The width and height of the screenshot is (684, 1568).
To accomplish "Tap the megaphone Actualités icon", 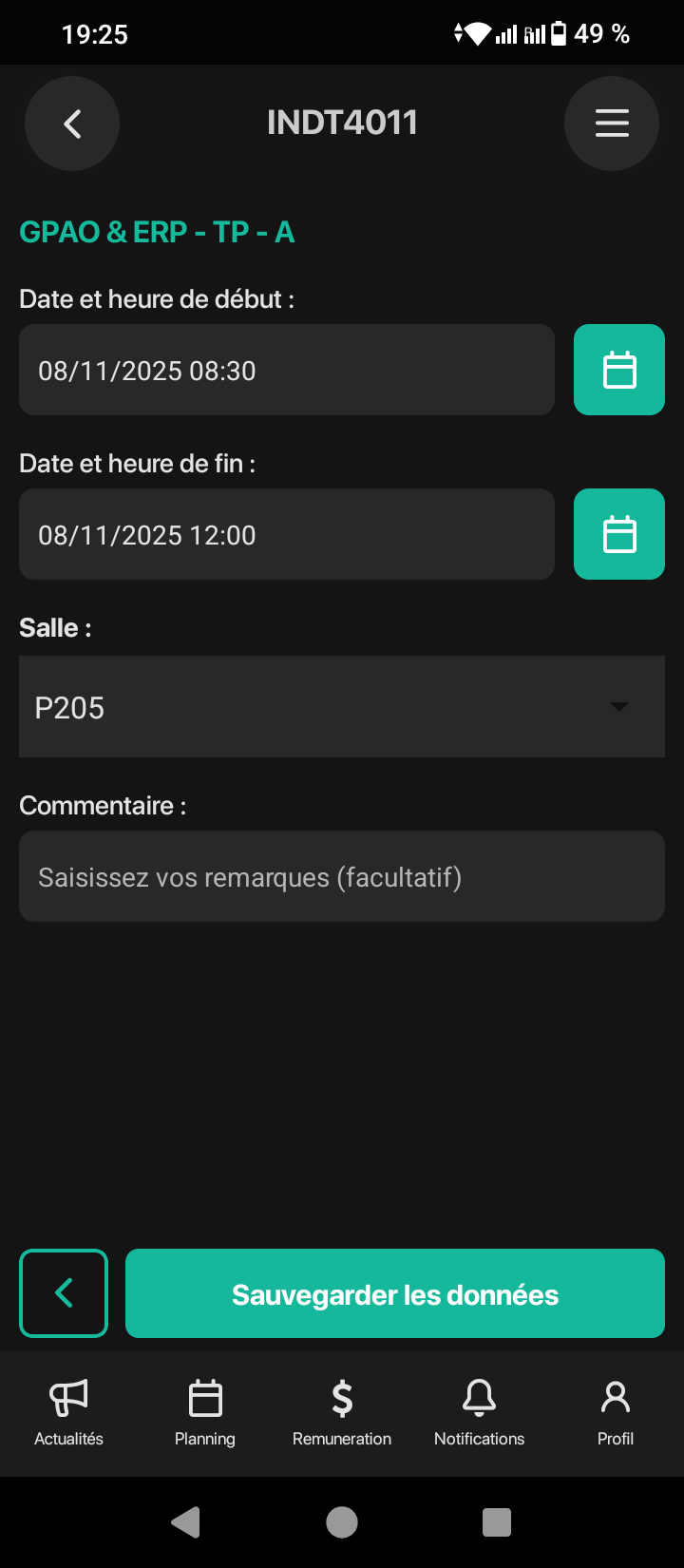I will pos(68,1398).
